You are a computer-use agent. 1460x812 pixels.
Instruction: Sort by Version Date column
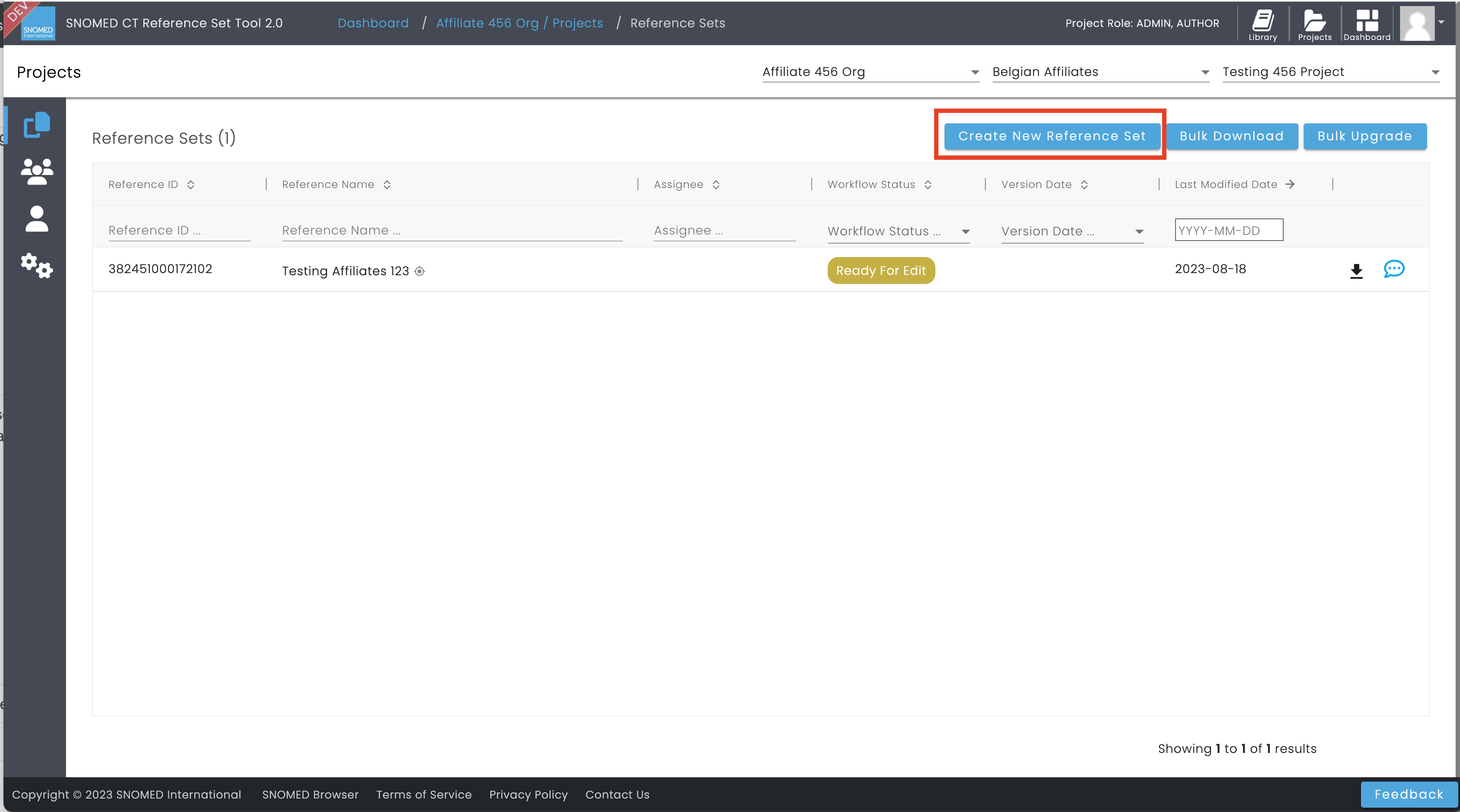click(1083, 185)
